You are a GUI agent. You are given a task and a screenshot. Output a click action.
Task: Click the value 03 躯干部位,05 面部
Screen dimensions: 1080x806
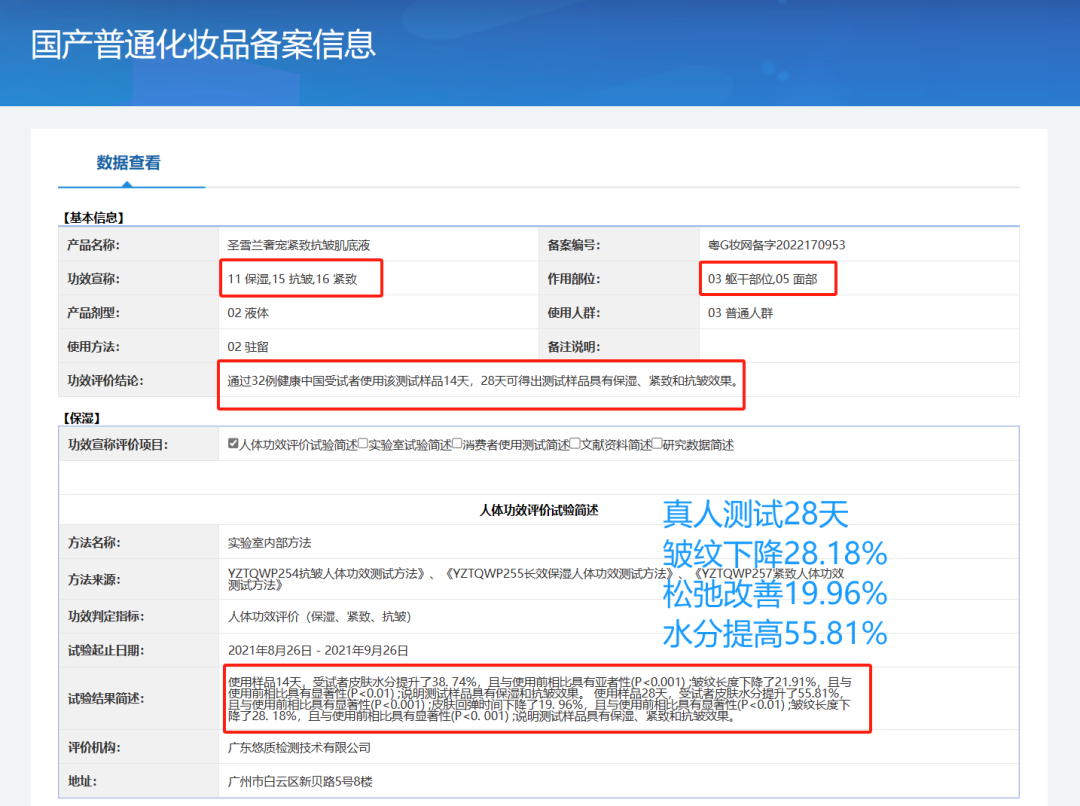coord(762,279)
